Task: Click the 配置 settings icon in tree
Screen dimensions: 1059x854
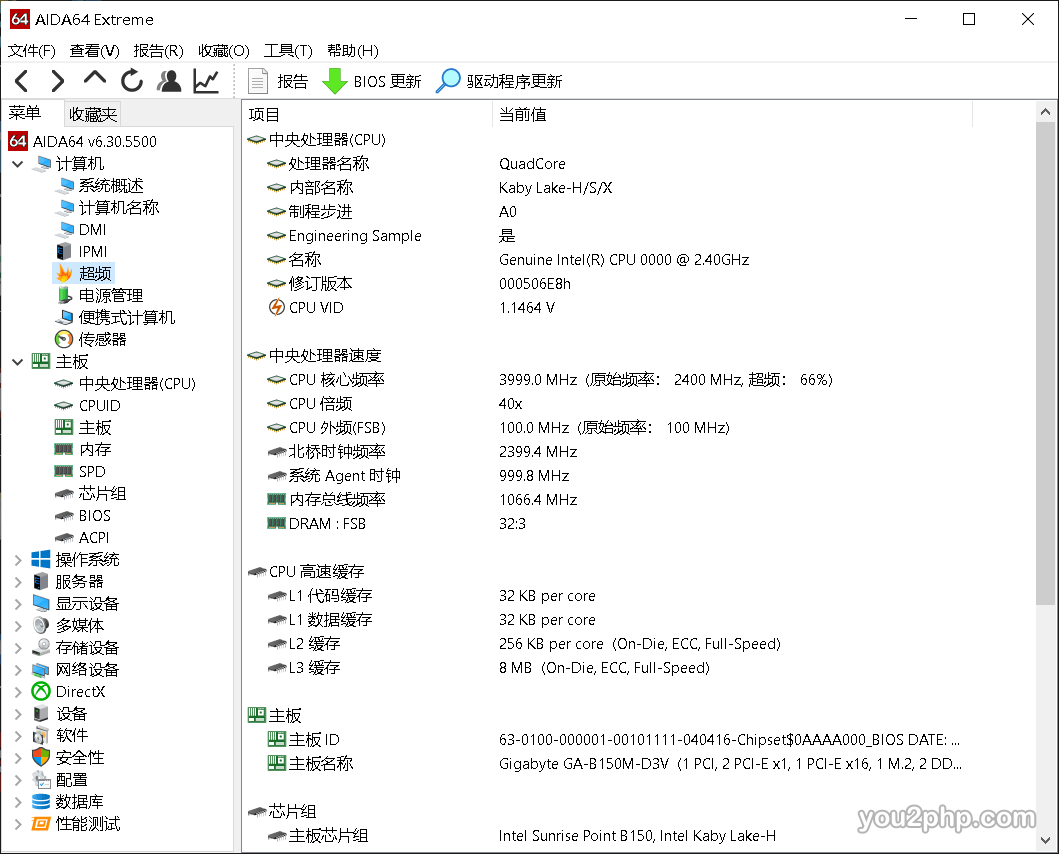Action: coord(41,780)
